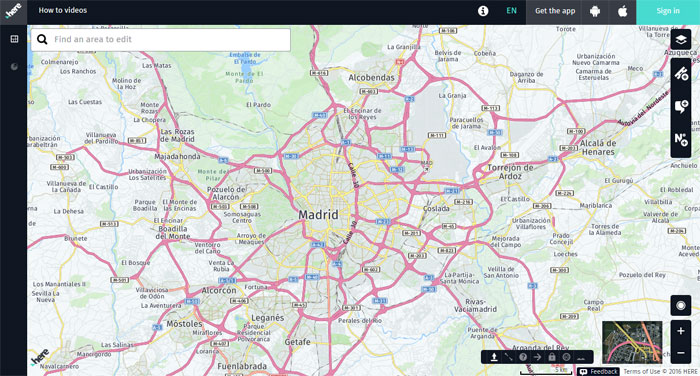Click the dark globe icon in left sidebar
The height and width of the screenshot is (376, 700).
(x=14, y=67)
